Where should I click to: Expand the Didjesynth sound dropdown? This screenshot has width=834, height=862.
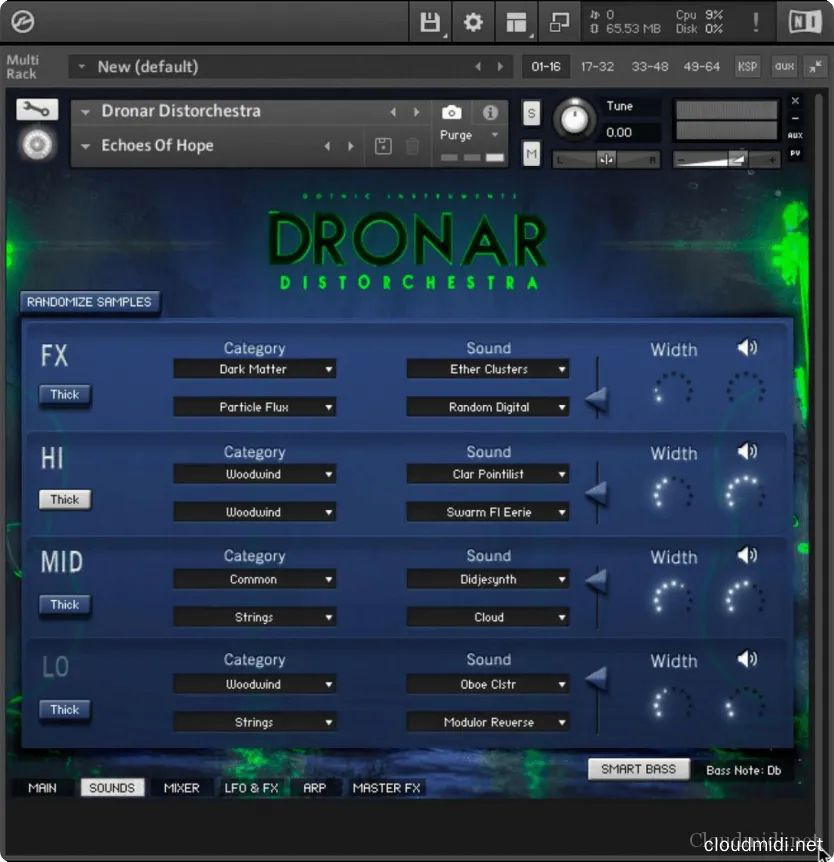tap(488, 579)
